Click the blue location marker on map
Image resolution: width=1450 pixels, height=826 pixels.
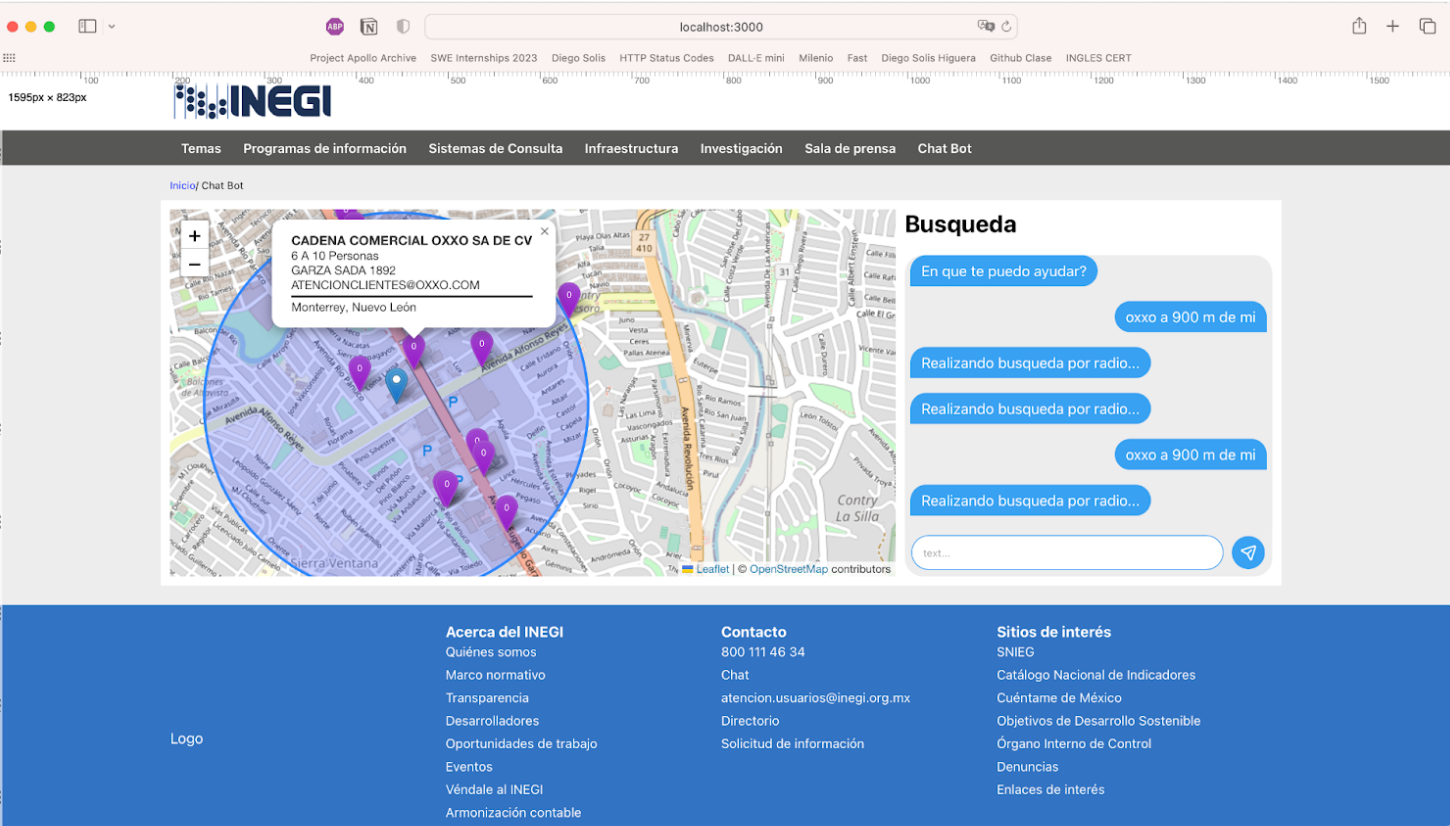tap(397, 384)
